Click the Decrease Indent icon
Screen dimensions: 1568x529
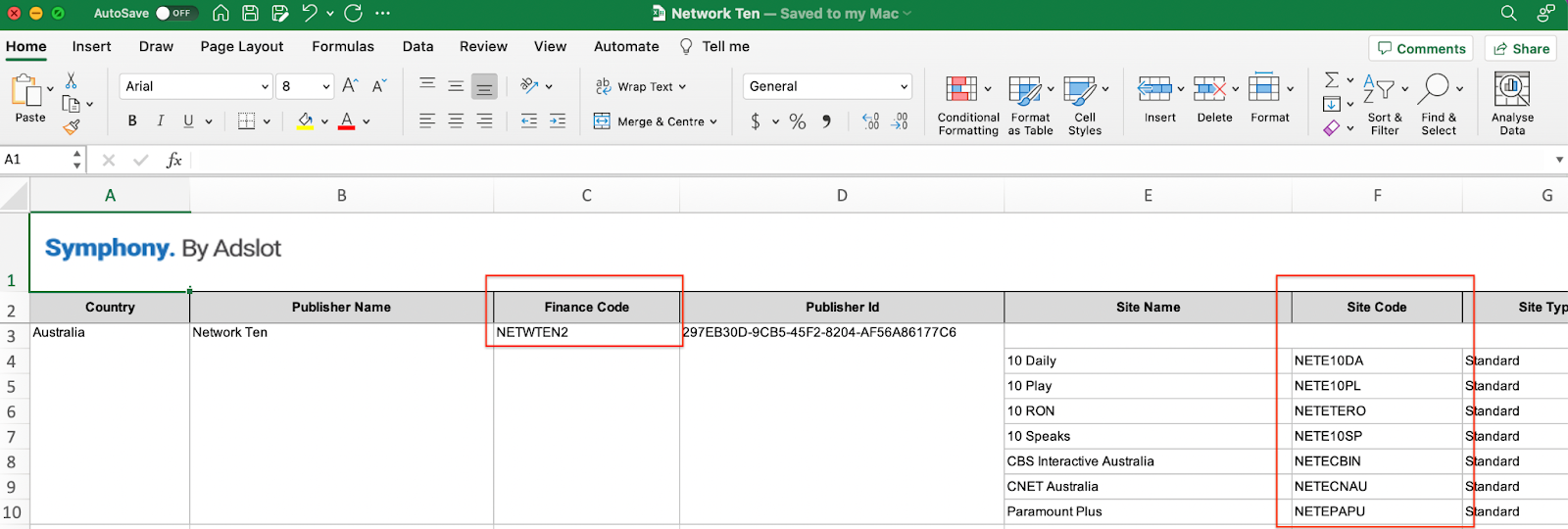(x=529, y=121)
